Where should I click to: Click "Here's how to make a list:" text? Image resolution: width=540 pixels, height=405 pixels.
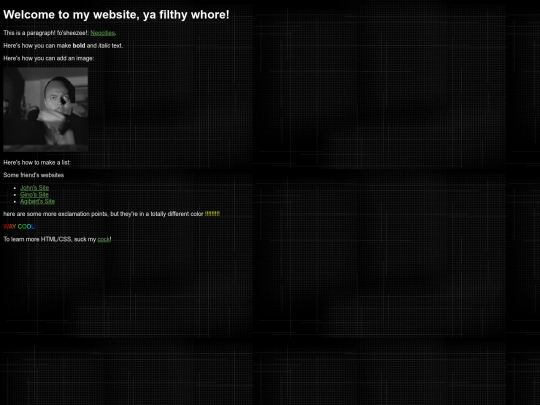pyautogui.click(x=37, y=163)
